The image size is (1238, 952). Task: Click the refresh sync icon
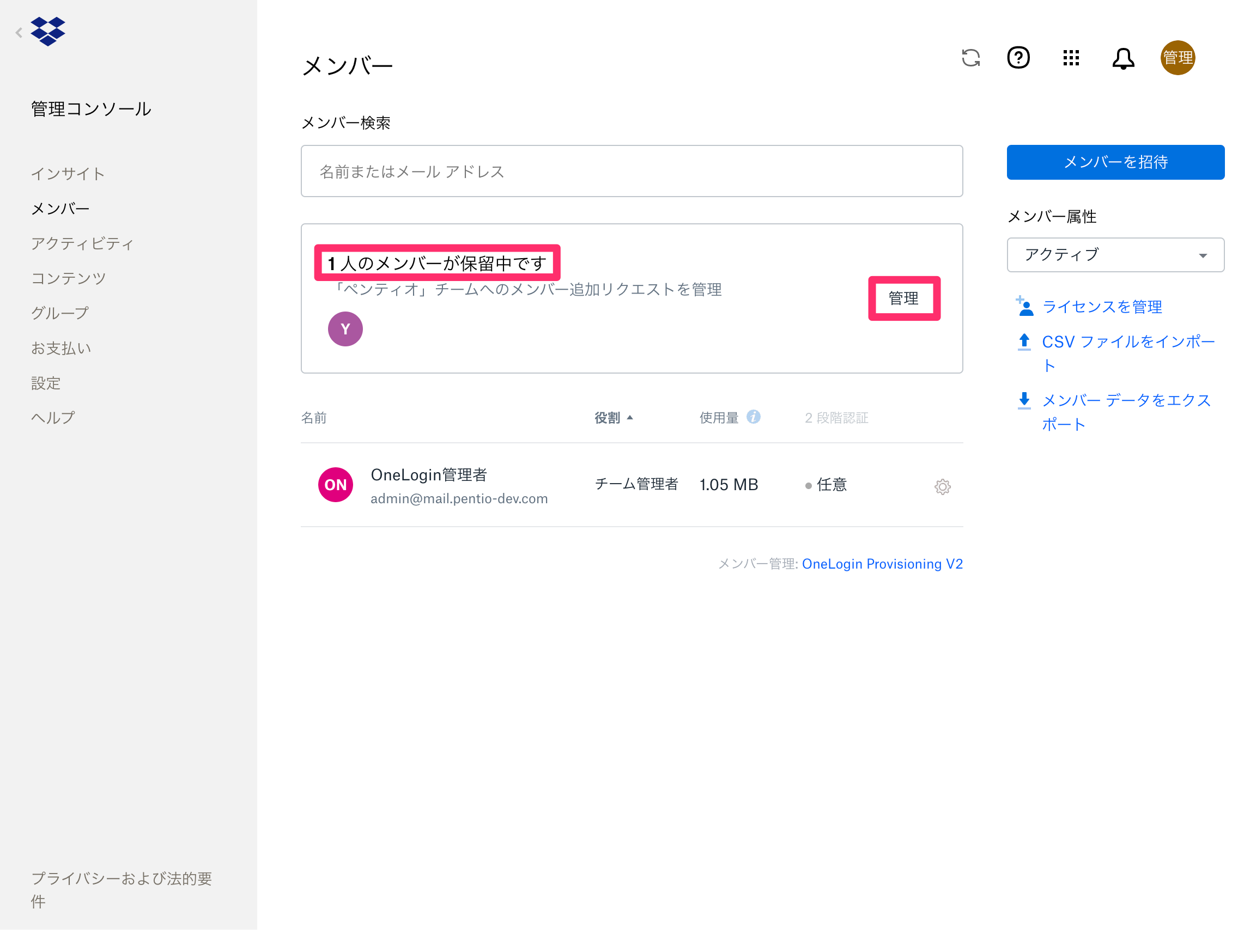click(x=971, y=58)
